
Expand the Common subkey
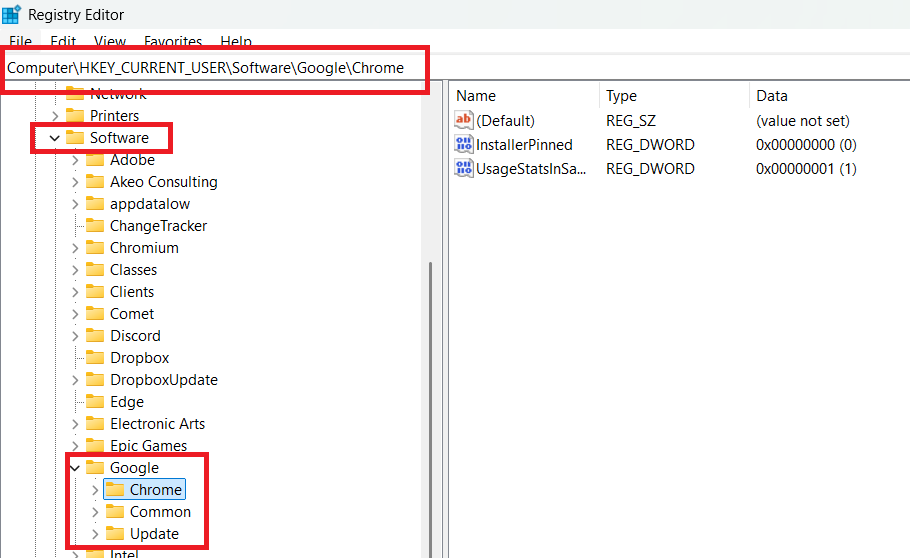(x=95, y=512)
